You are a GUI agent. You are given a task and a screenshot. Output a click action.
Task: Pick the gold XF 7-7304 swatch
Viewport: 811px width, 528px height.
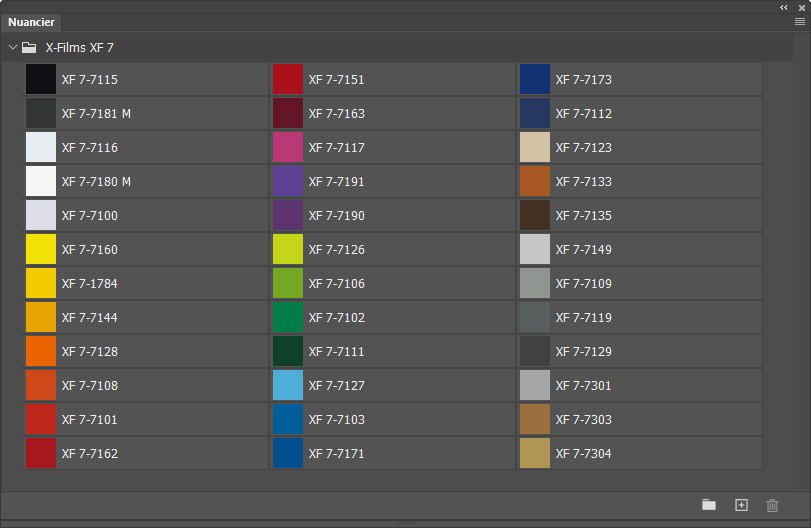coord(535,453)
